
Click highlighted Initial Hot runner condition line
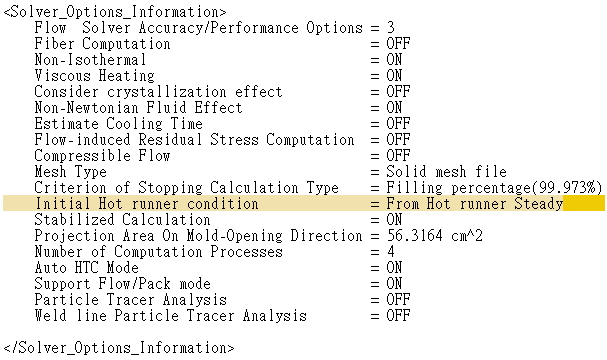click(x=304, y=204)
